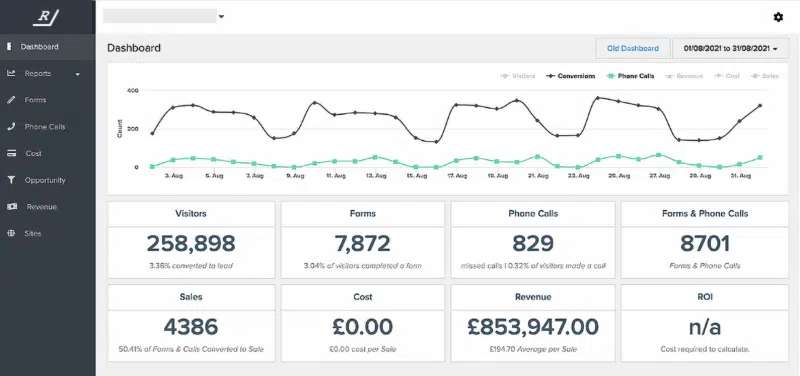Click the R/ logo in sidebar
The image size is (800, 376).
[x=46, y=17]
